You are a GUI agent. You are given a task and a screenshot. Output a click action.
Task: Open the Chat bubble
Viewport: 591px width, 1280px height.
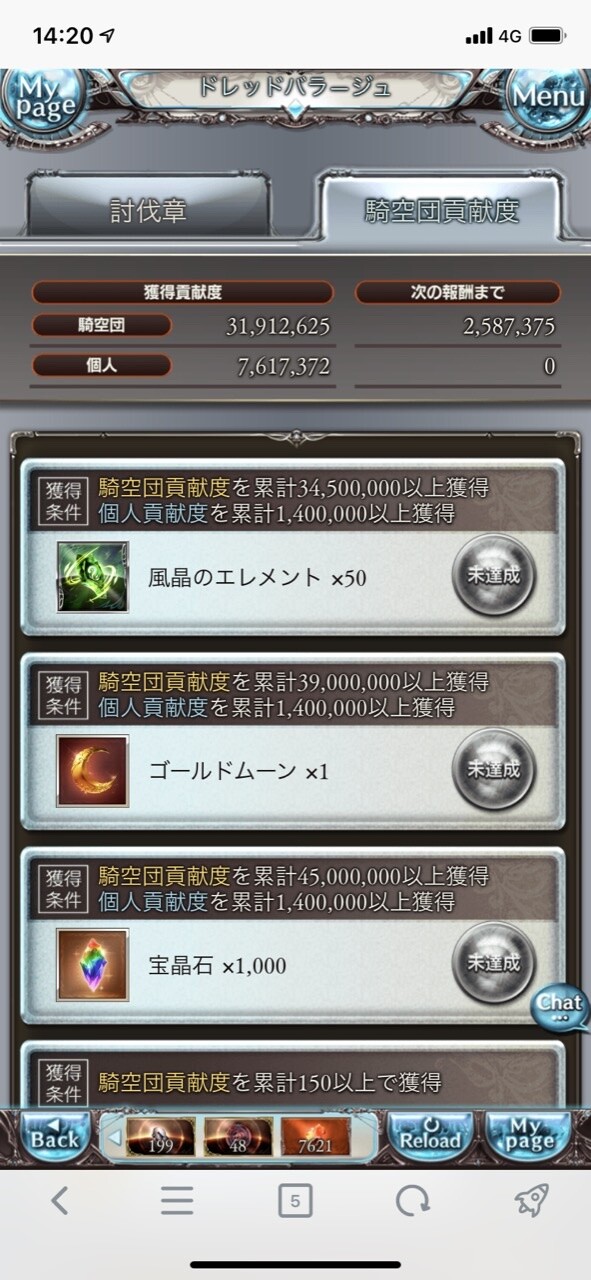click(x=560, y=1006)
